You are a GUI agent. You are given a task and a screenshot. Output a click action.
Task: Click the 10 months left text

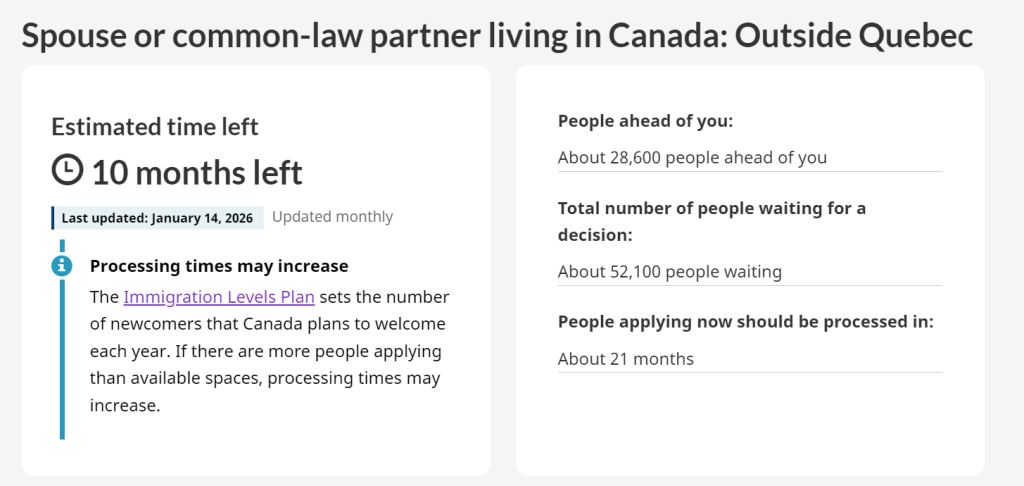click(197, 172)
